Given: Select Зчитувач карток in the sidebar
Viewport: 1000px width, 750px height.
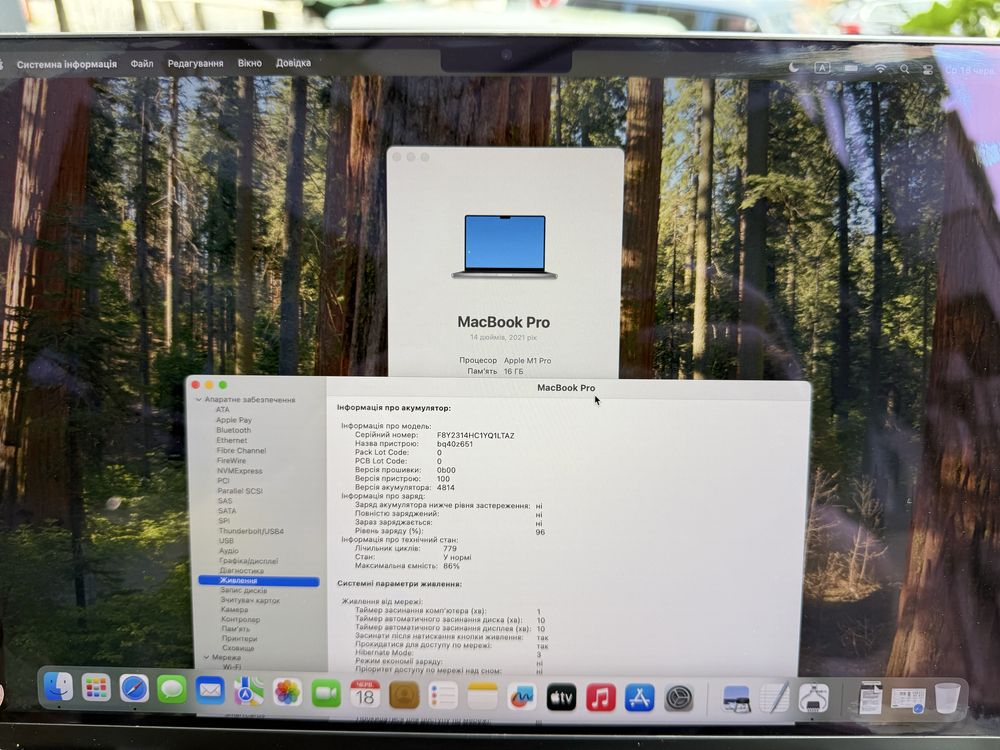Looking at the screenshot, I should click(x=250, y=600).
